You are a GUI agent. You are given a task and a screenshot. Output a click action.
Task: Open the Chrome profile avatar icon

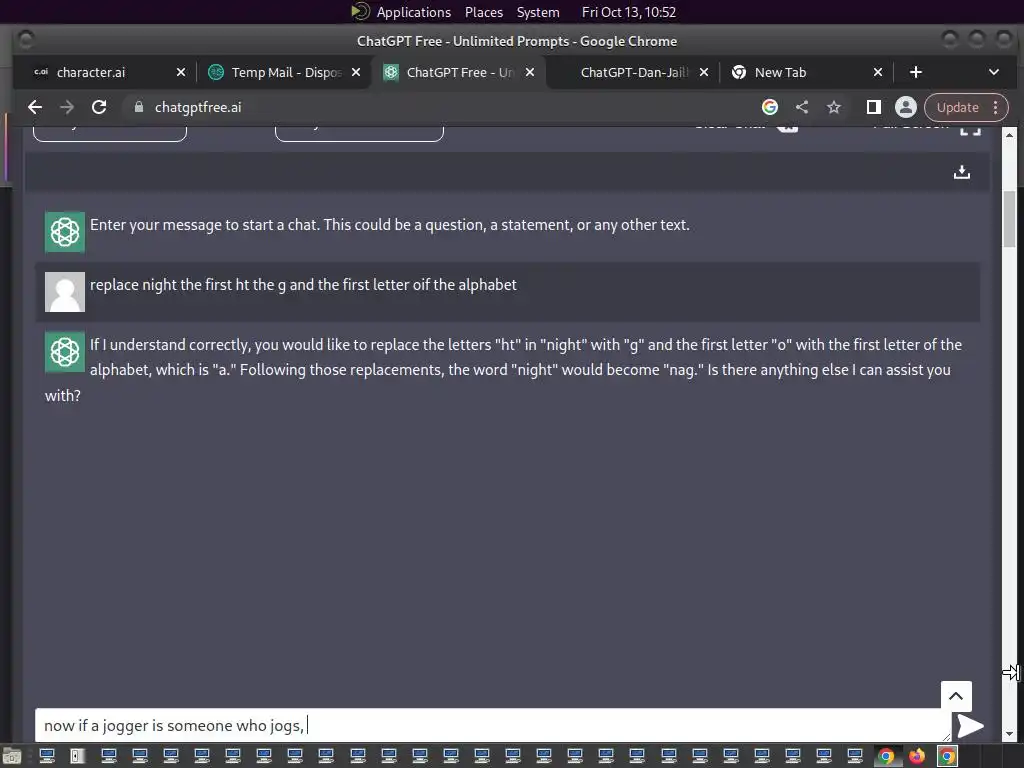point(905,107)
